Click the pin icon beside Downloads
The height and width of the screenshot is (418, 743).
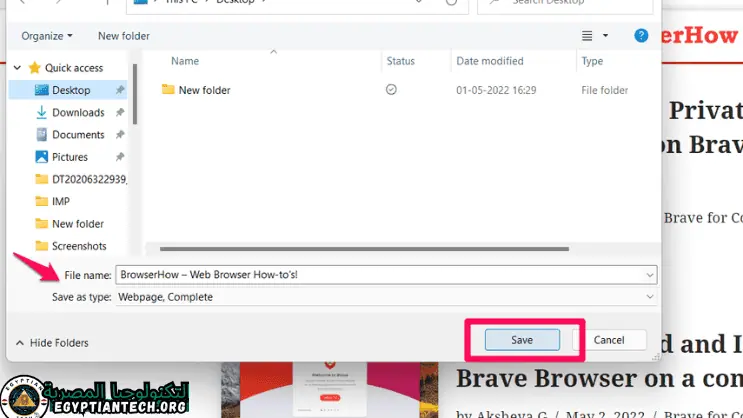(x=120, y=112)
